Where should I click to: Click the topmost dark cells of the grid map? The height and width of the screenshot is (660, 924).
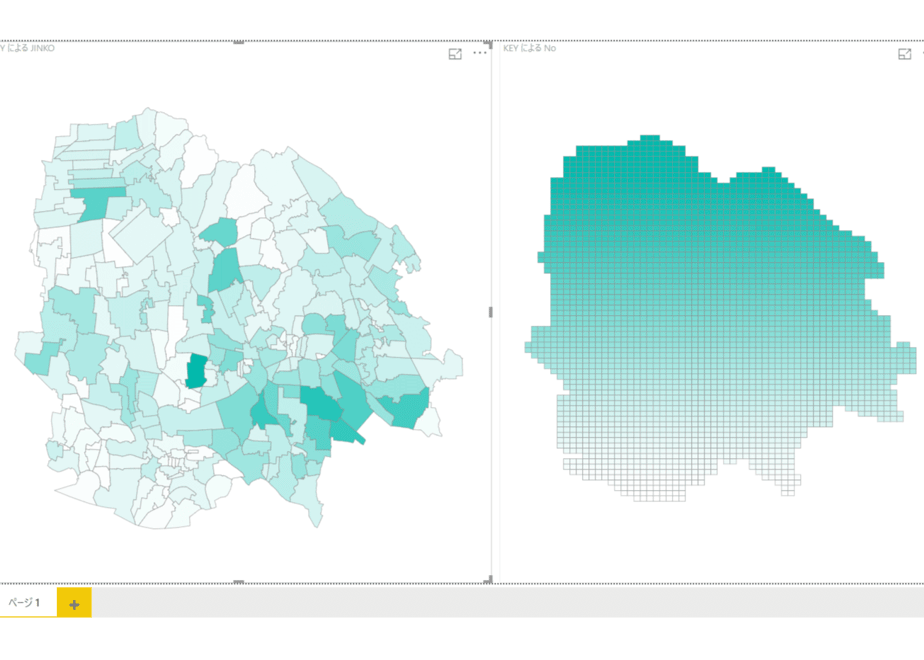point(649,140)
